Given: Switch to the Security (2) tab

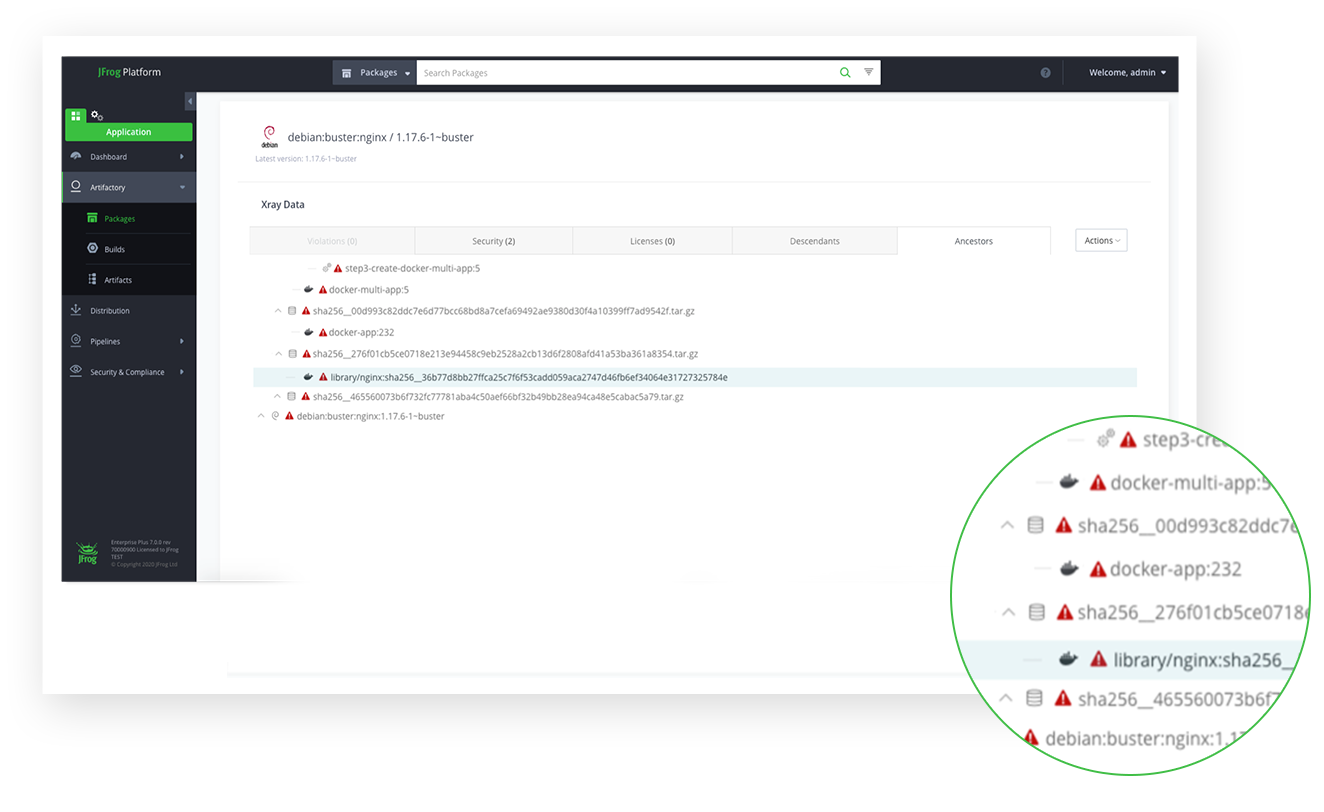Looking at the screenshot, I should [493, 241].
